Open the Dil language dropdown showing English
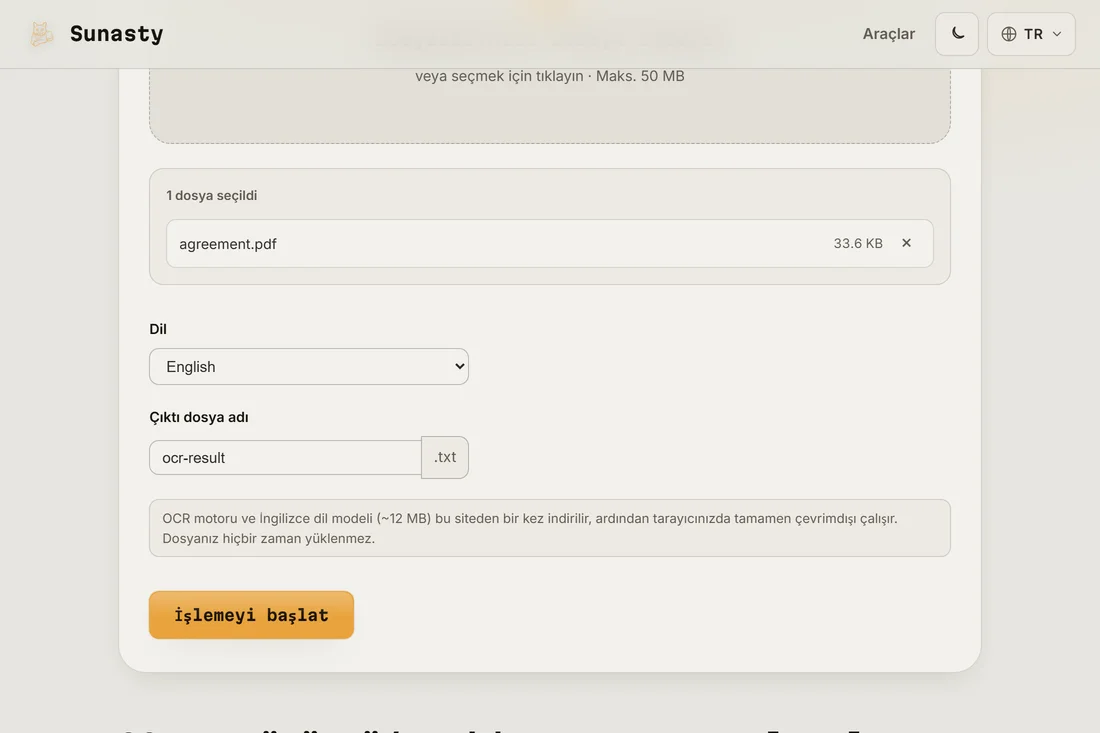 [309, 367]
